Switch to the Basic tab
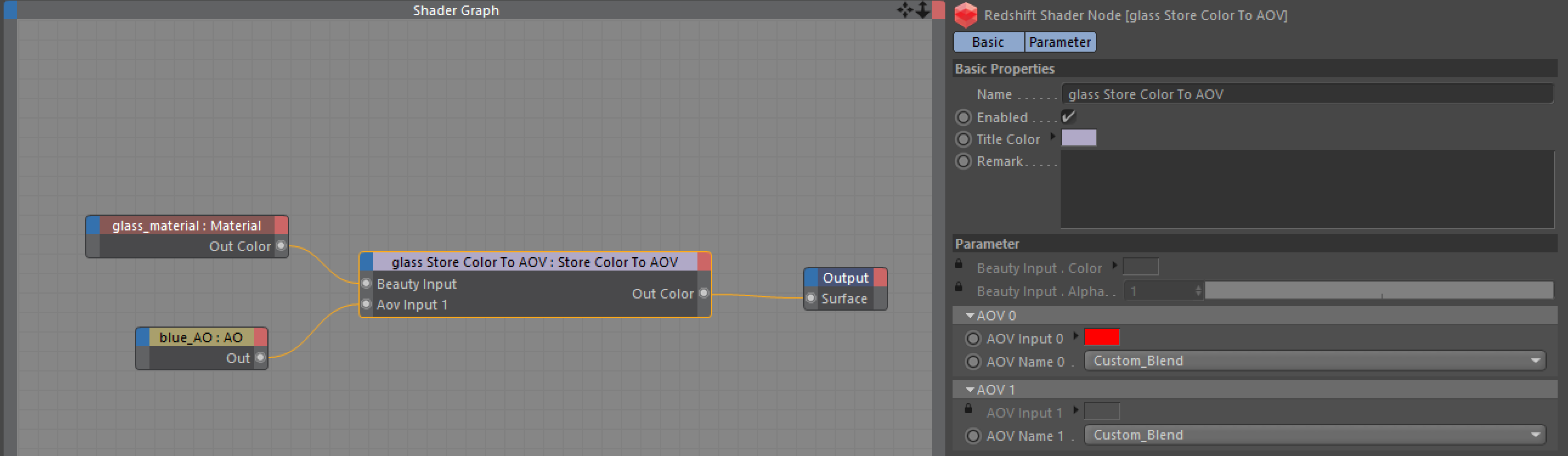Image resolution: width=1568 pixels, height=456 pixels. [988, 42]
